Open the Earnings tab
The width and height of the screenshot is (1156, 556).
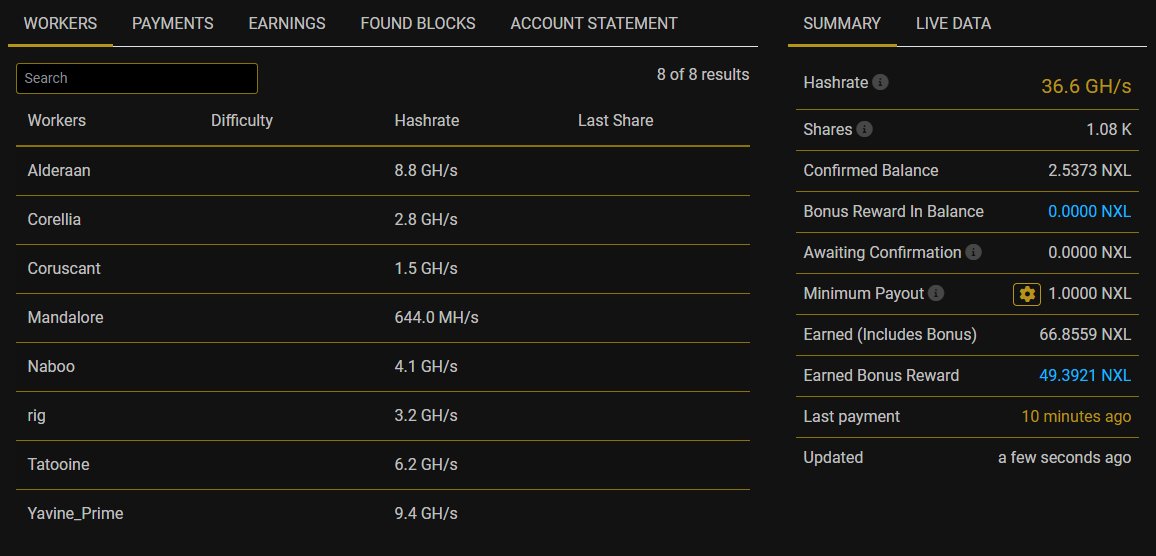click(287, 24)
